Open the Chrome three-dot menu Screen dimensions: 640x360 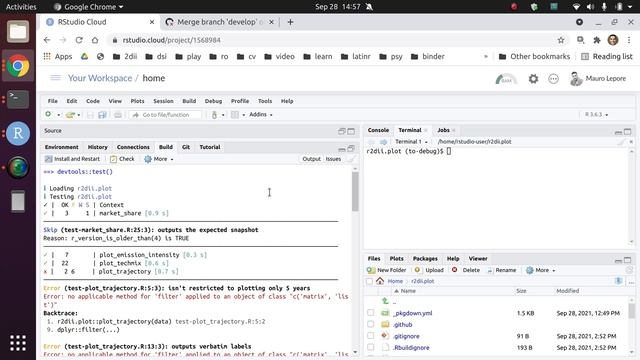[629, 40]
